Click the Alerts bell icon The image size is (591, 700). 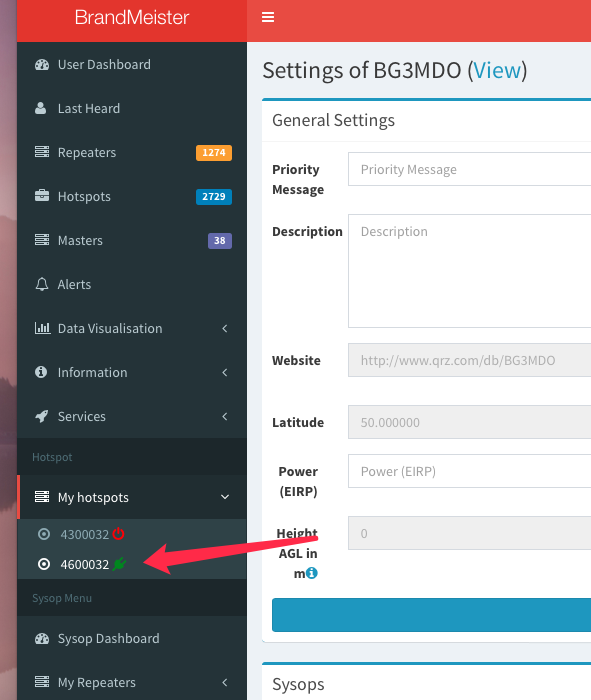(x=42, y=284)
